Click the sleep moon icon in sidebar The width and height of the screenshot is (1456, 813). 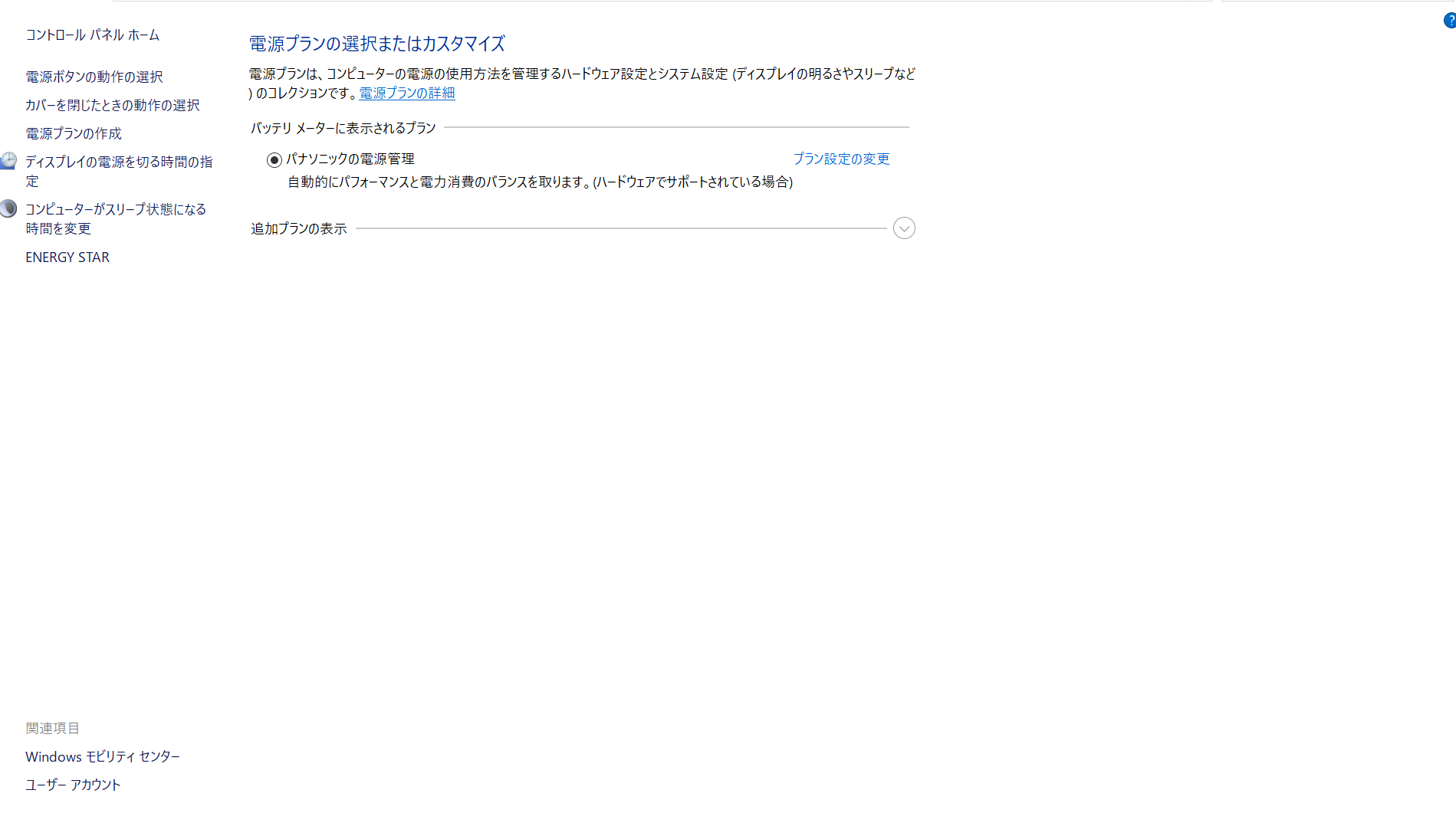tap(8, 208)
